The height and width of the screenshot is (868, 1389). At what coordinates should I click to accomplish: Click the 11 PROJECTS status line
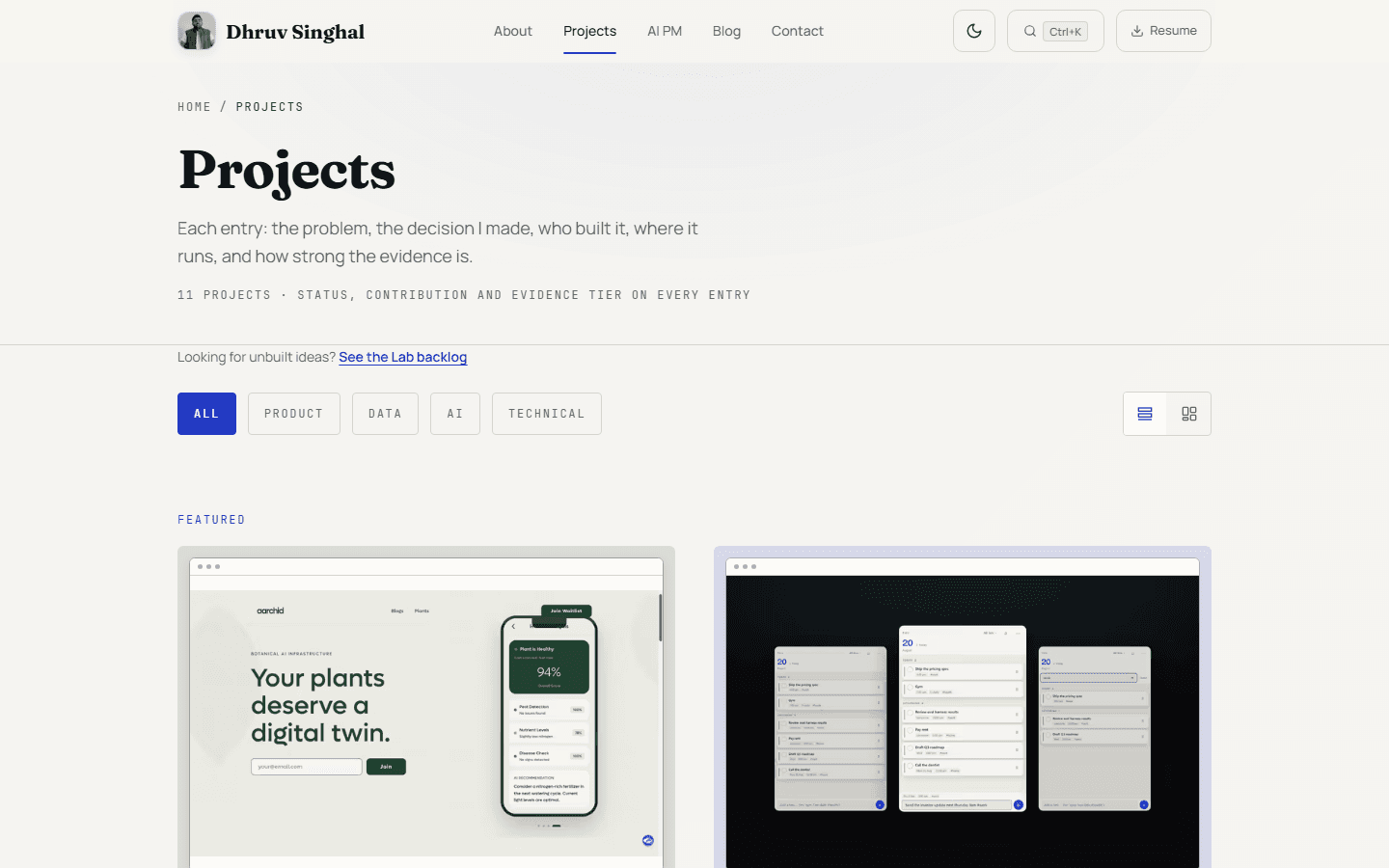pyautogui.click(x=464, y=295)
